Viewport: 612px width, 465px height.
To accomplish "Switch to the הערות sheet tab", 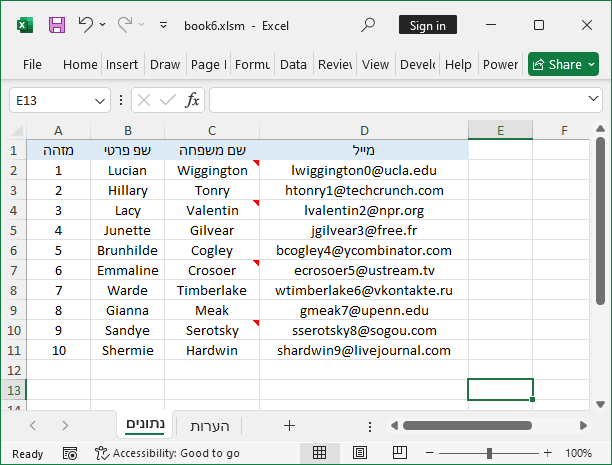I will (x=210, y=426).
